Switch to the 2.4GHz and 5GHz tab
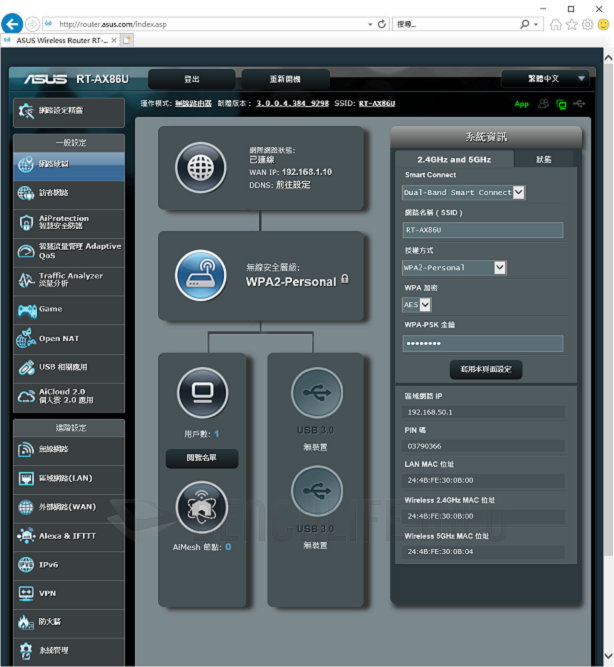This screenshot has width=614, height=667. [454, 160]
